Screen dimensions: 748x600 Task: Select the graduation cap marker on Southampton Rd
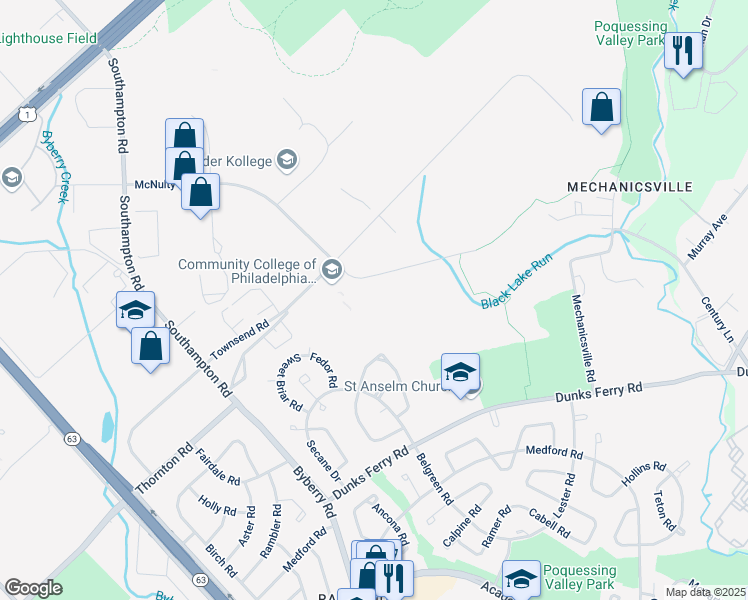tap(135, 310)
